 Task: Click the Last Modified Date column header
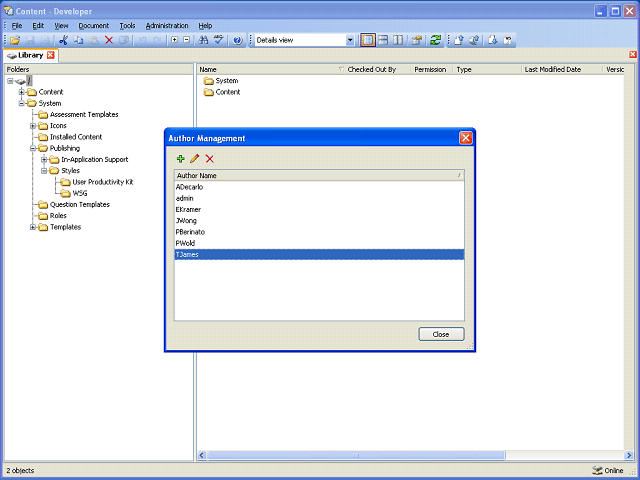pos(562,69)
